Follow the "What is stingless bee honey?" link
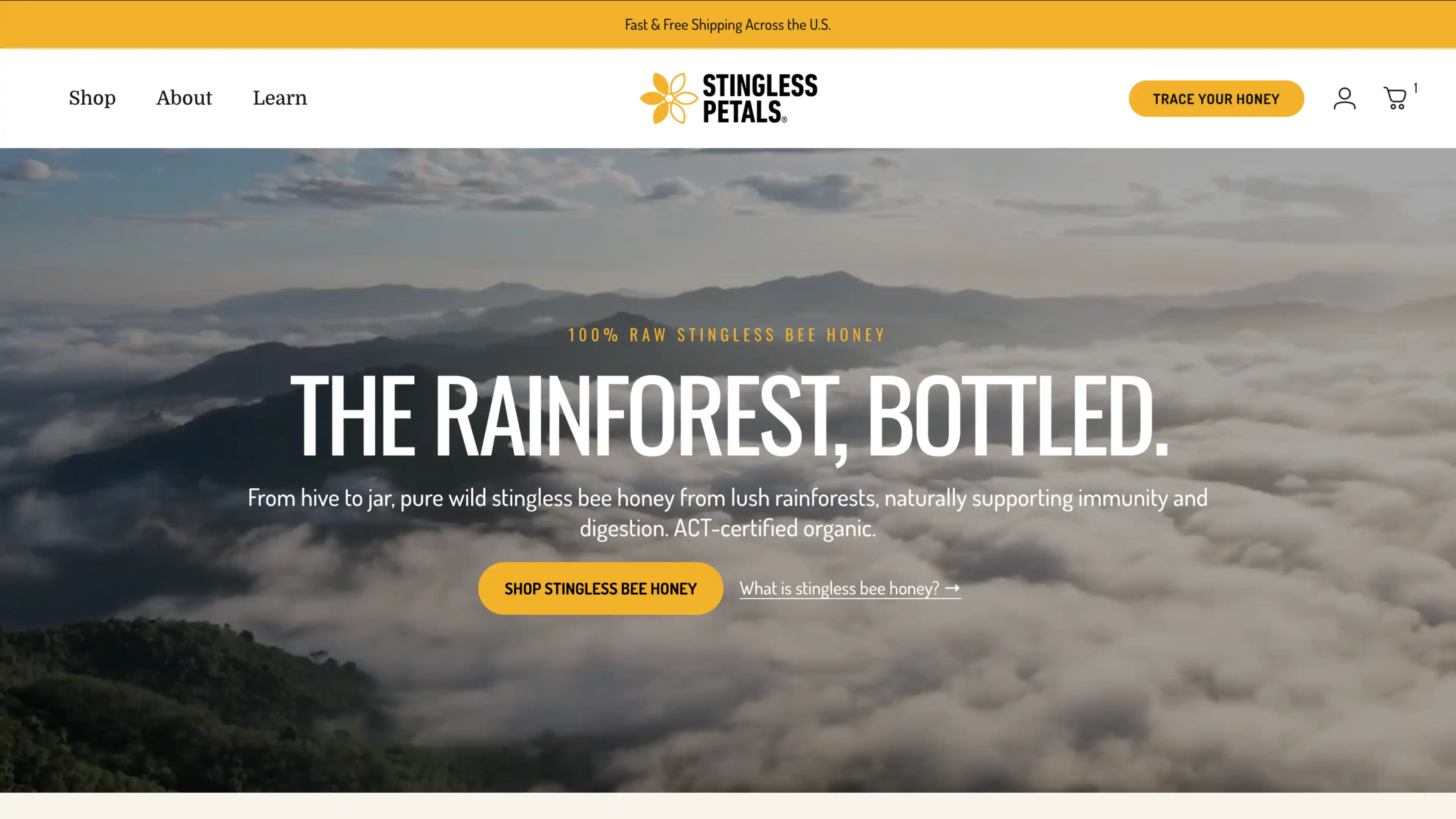The image size is (1456, 819). pyautogui.click(x=850, y=588)
